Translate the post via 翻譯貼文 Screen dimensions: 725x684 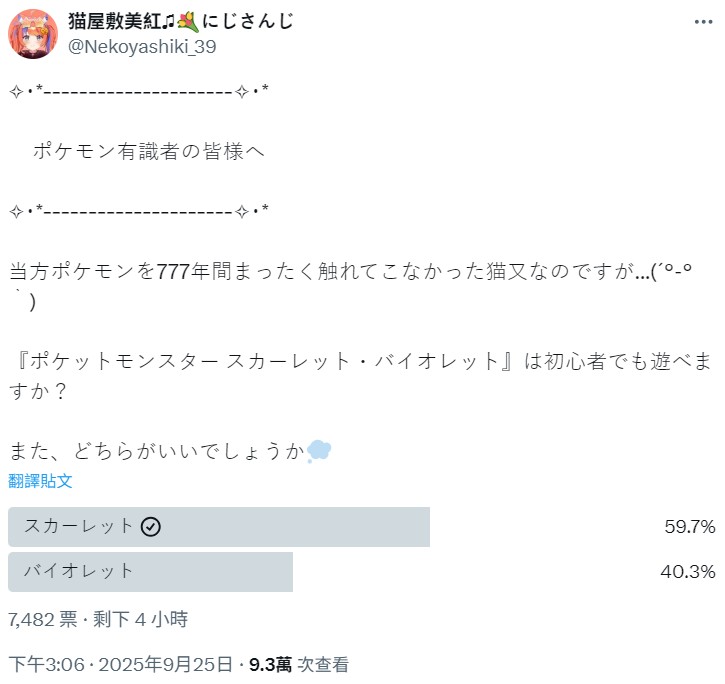[x=40, y=481]
